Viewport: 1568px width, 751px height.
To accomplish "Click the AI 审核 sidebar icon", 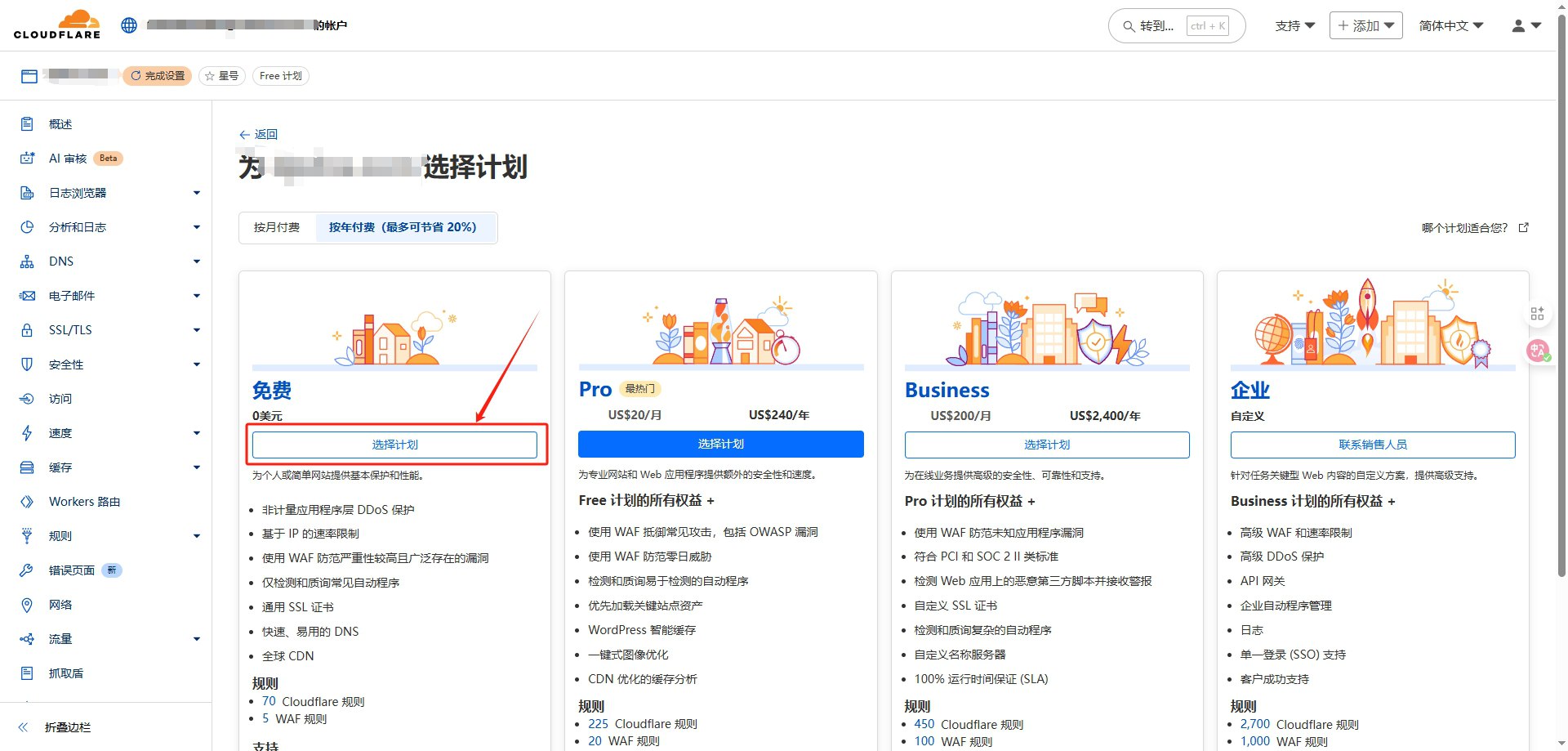I will click(x=27, y=159).
